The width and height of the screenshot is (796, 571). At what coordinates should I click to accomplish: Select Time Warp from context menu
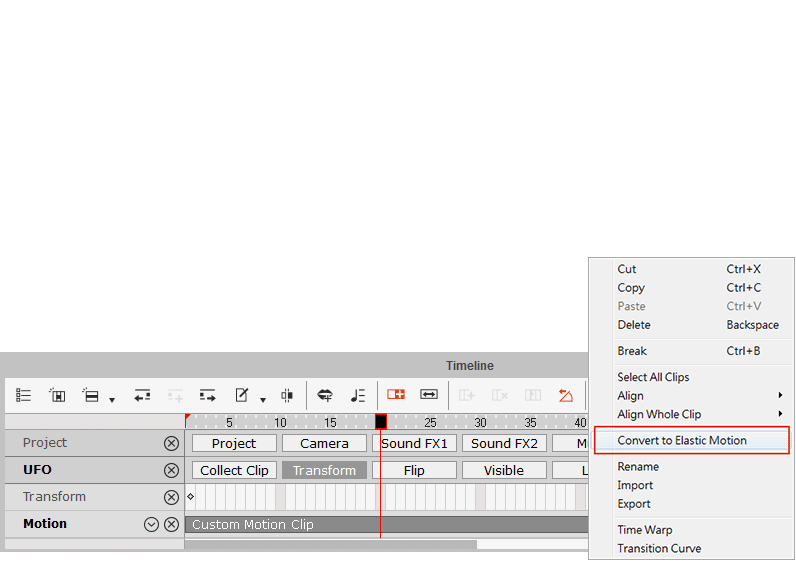point(645,530)
